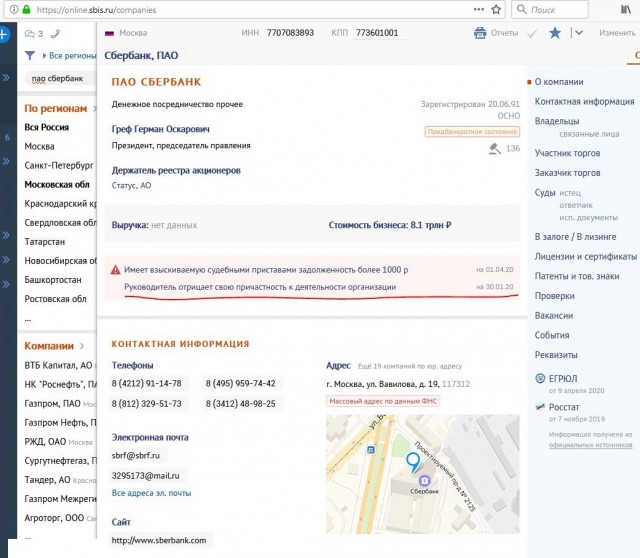
Task: Click the Изменить button
Action: click(617, 33)
